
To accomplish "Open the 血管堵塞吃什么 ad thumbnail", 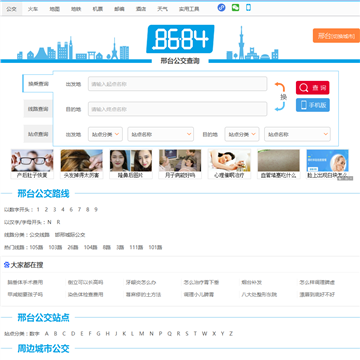I will [x=279, y=164].
